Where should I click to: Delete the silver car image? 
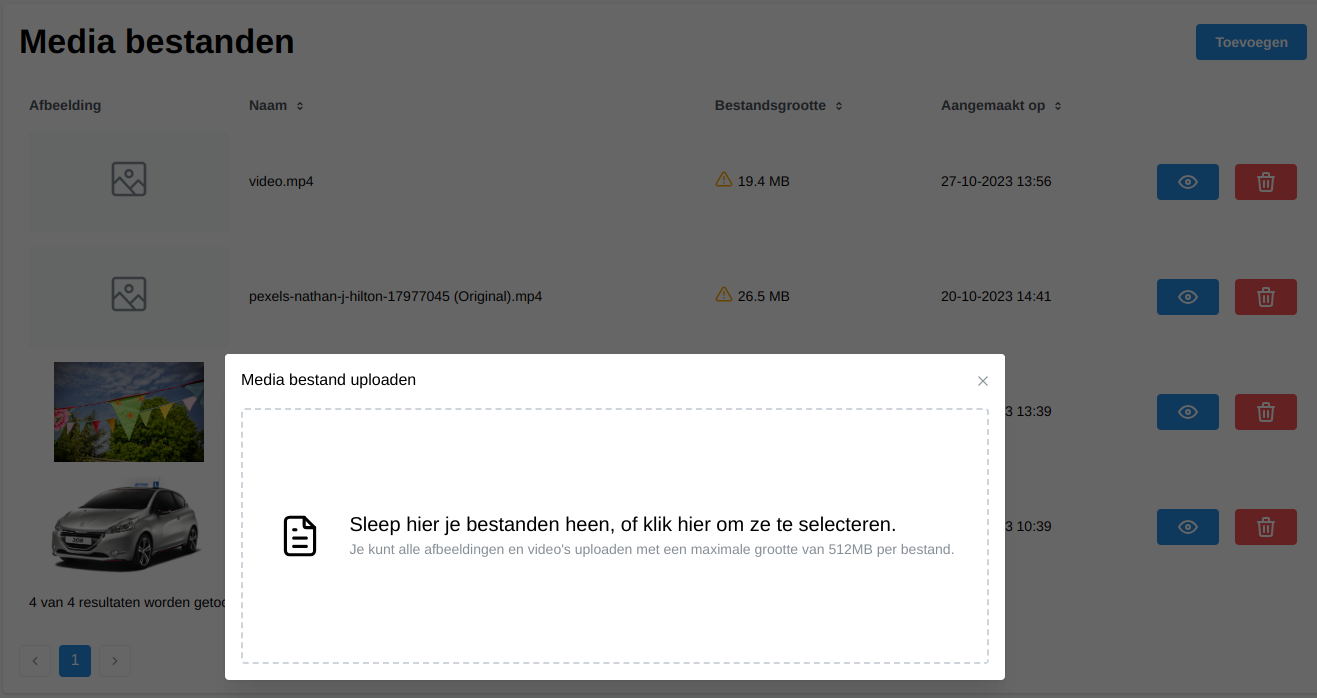(1265, 527)
